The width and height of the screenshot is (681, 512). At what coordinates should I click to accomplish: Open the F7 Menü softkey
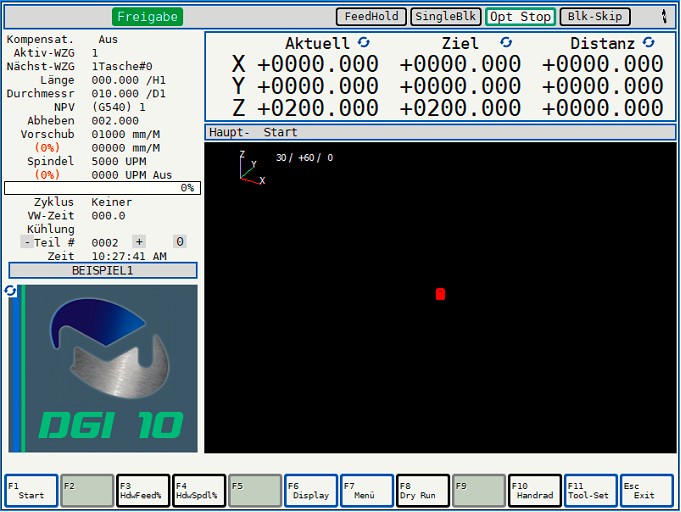(x=367, y=491)
